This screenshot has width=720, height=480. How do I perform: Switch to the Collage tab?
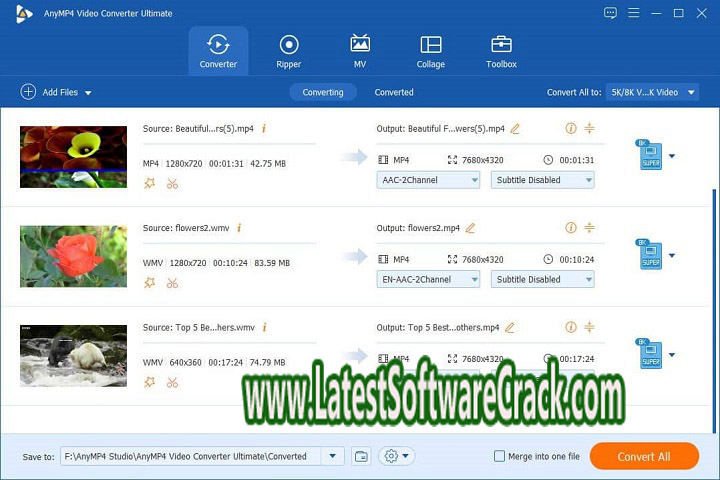click(431, 51)
